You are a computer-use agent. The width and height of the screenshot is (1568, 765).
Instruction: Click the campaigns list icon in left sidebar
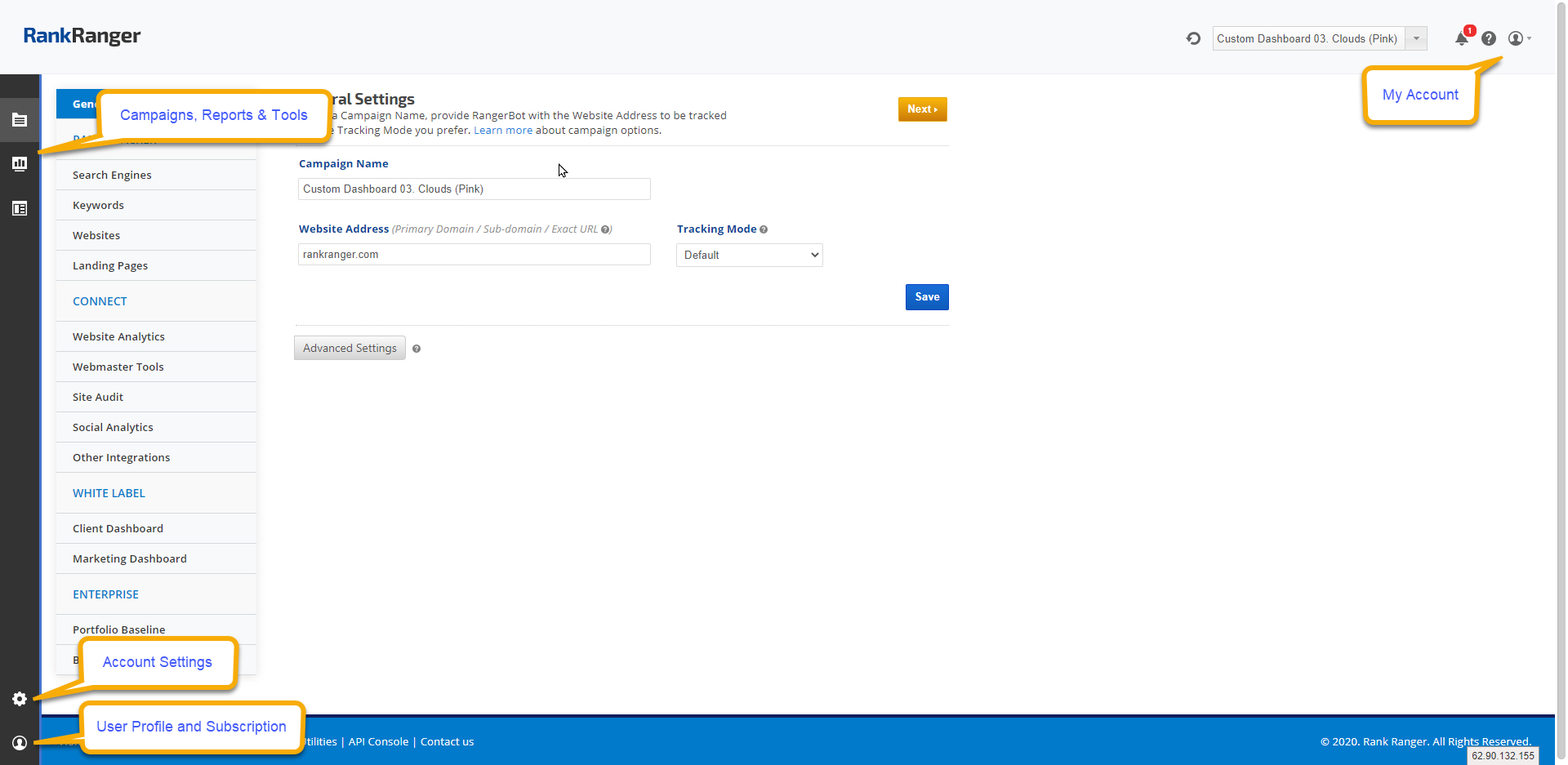(20, 120)
